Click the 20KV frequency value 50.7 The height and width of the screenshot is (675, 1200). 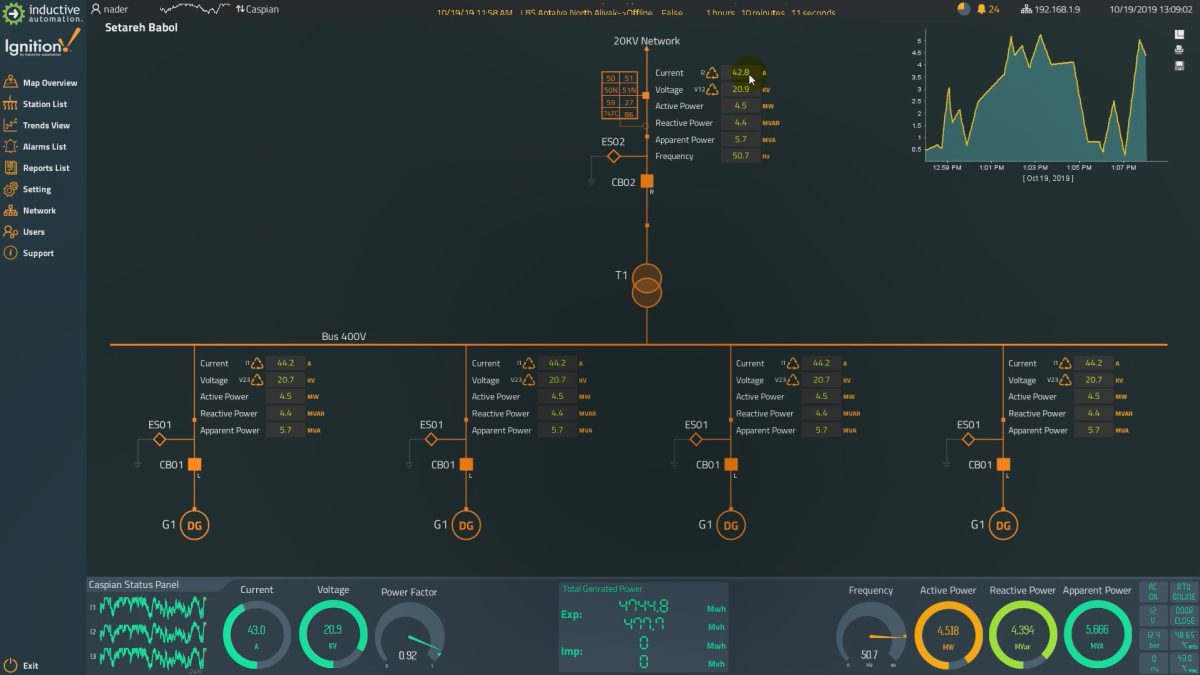click(740, 156)
